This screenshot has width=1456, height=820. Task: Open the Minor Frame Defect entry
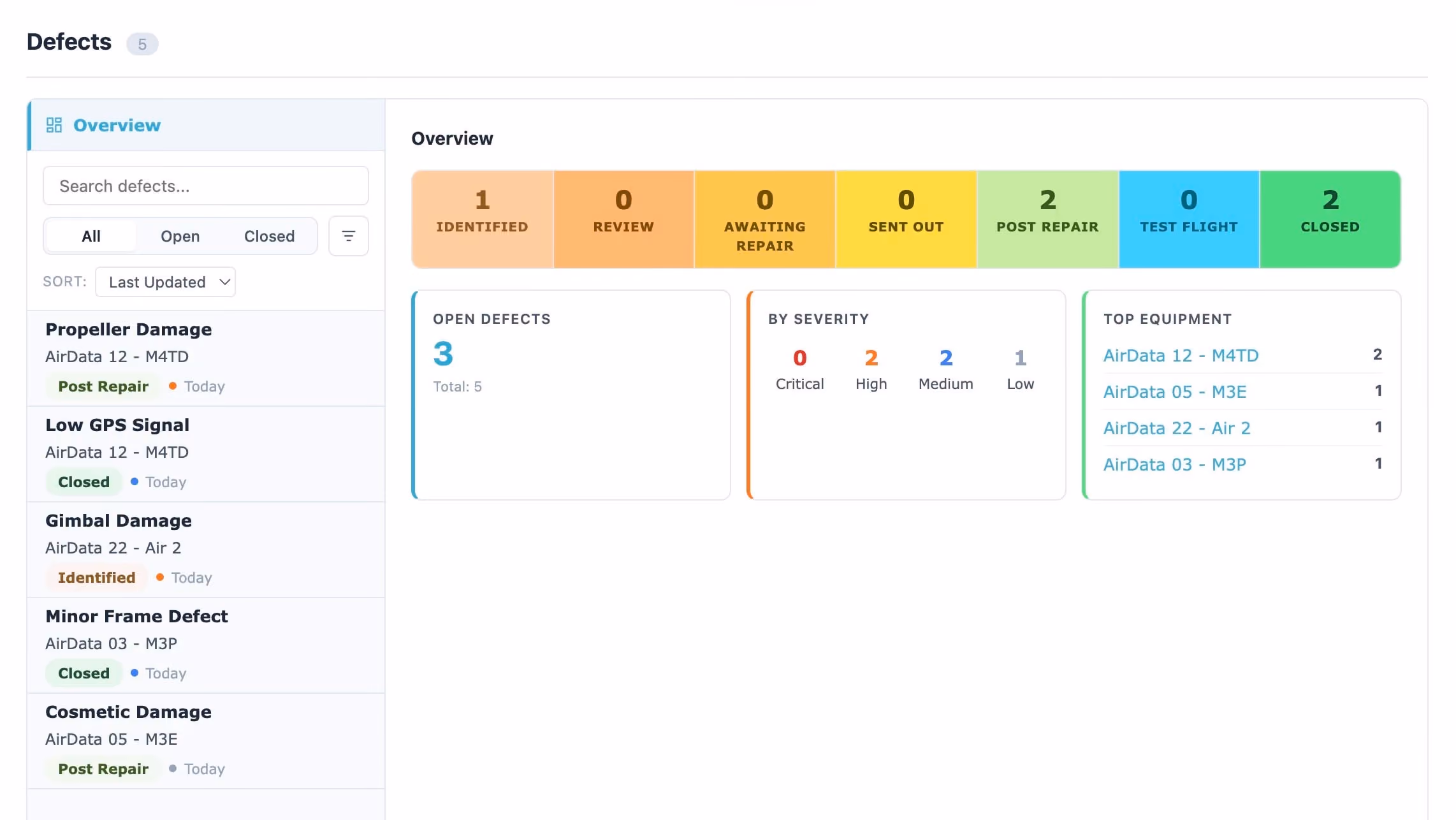[206, 645]
